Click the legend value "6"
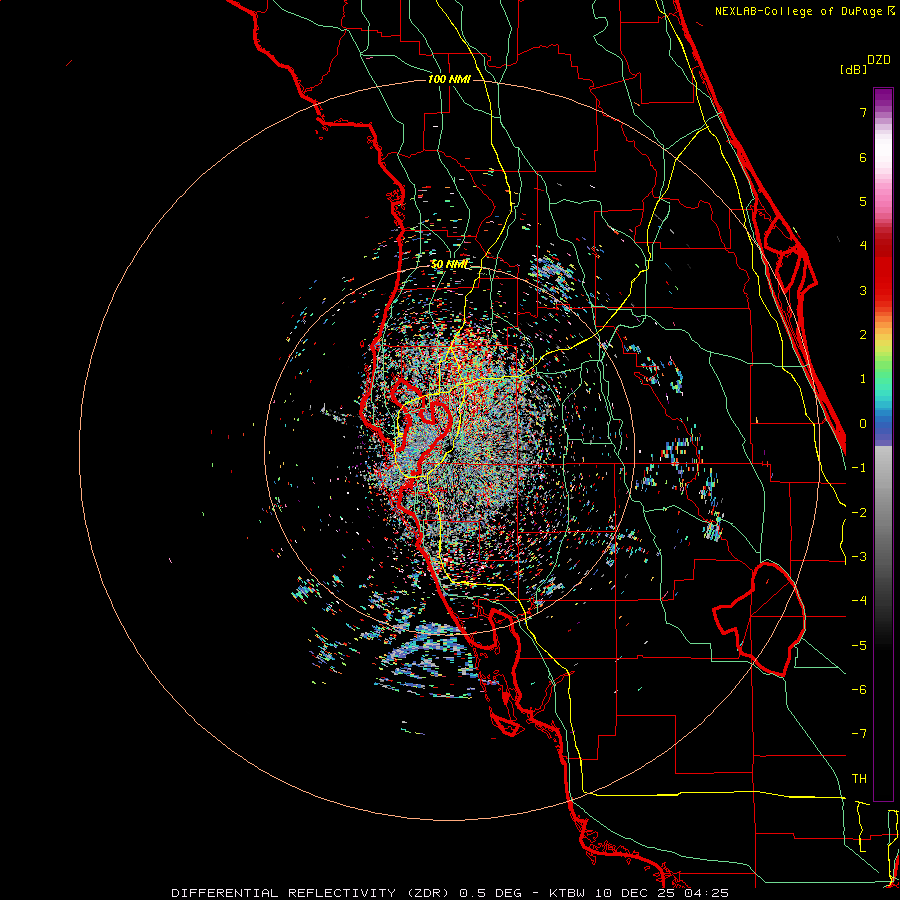Viewport: 900px width, 900px height. pos(863,157)
